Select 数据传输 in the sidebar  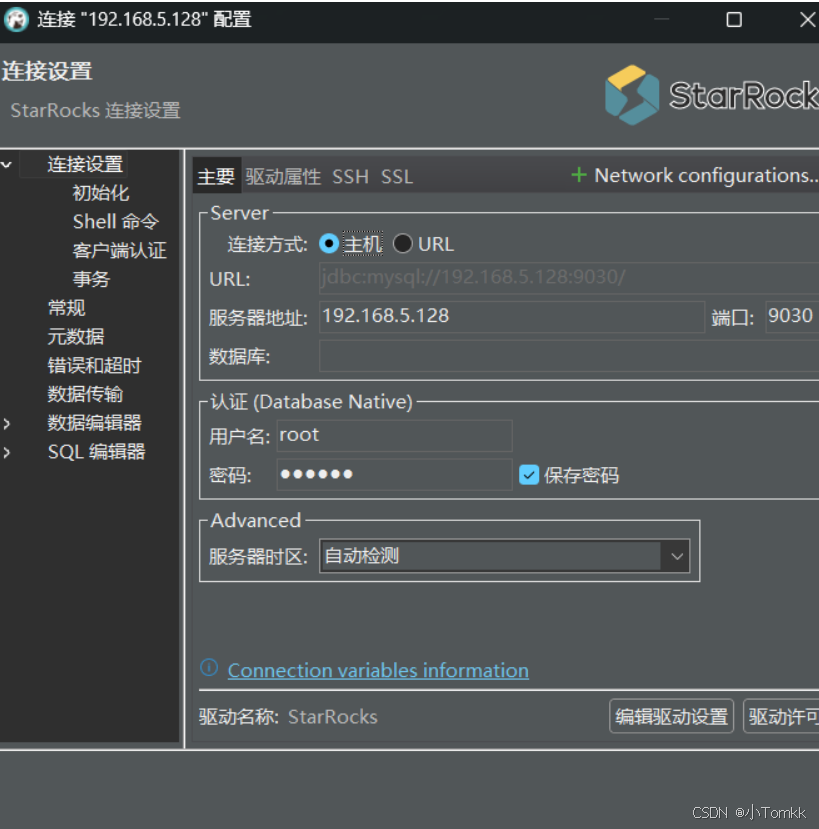tap(86, 394)
